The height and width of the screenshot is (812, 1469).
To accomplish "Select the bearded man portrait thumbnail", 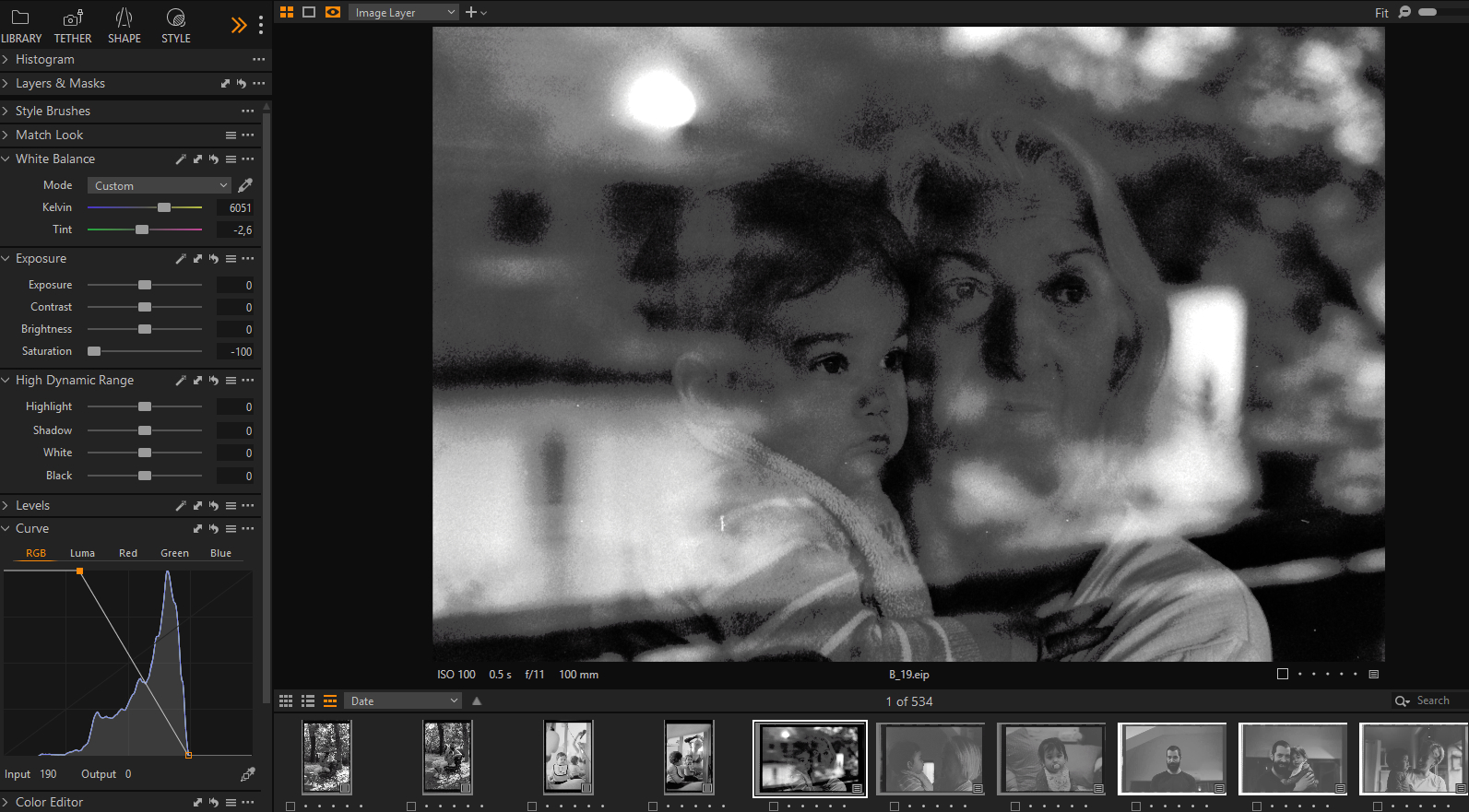I will click(1172, 759).
